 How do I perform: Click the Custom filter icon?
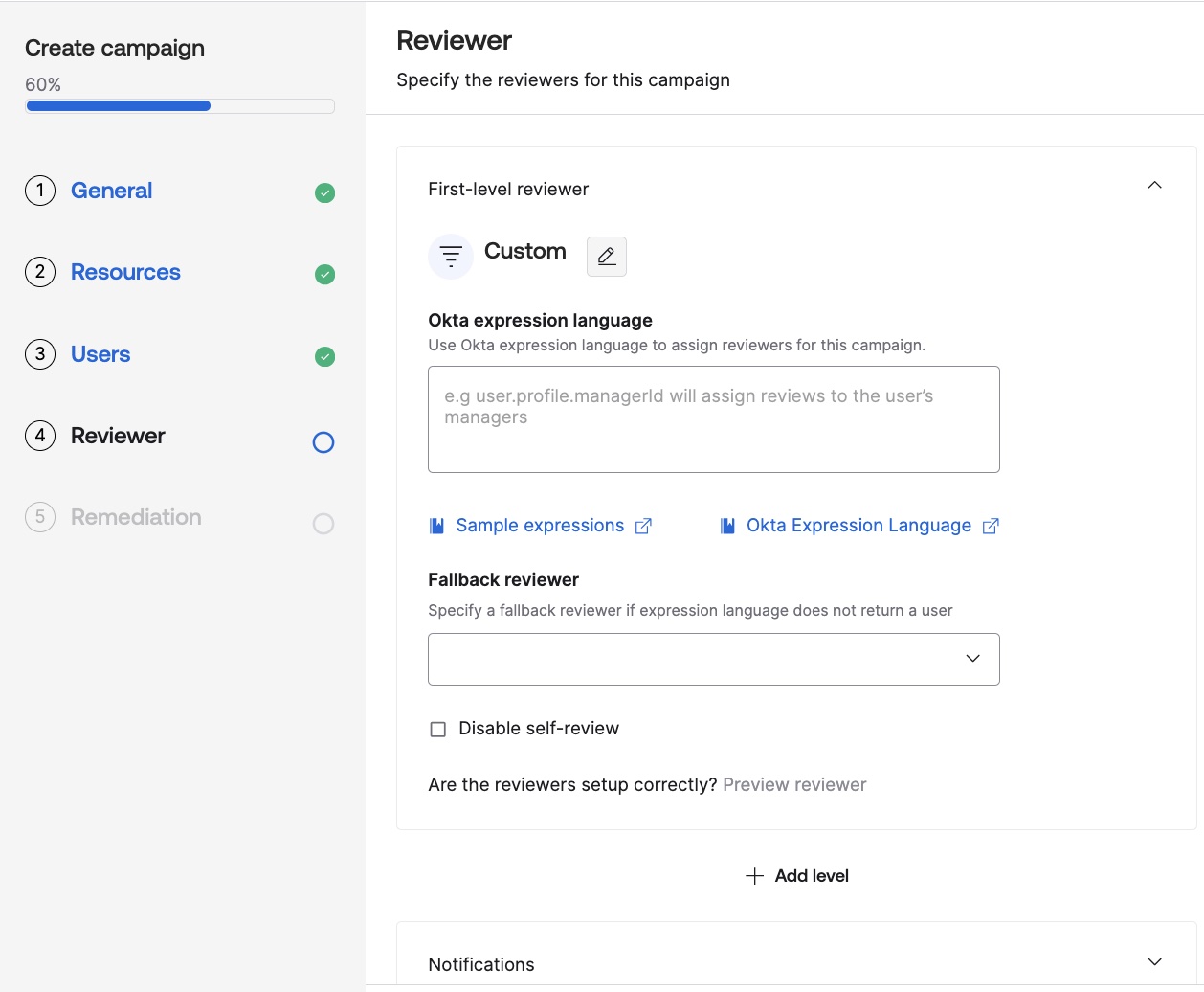[451, 257]
